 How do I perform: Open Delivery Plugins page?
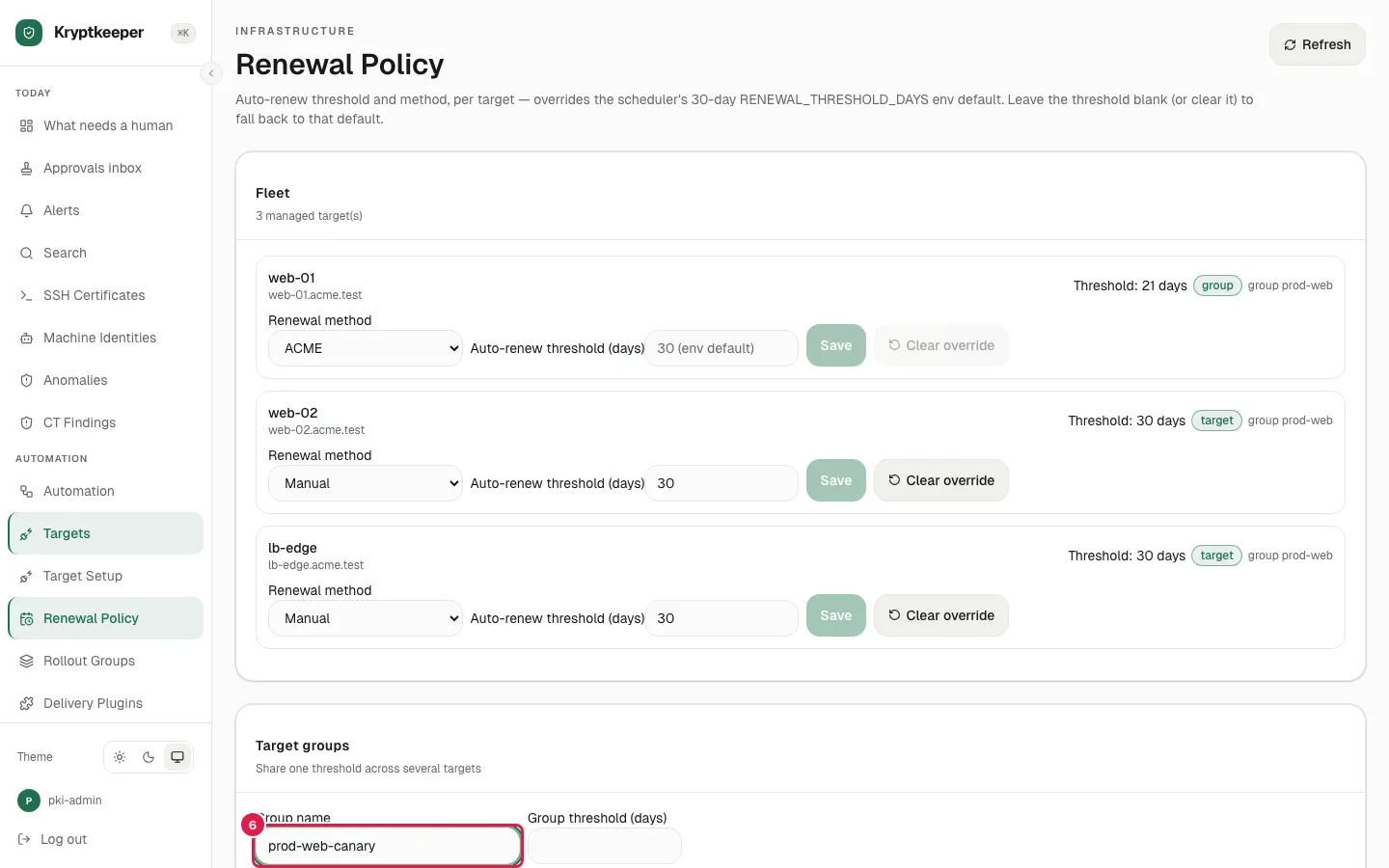[x=106, y=703]
